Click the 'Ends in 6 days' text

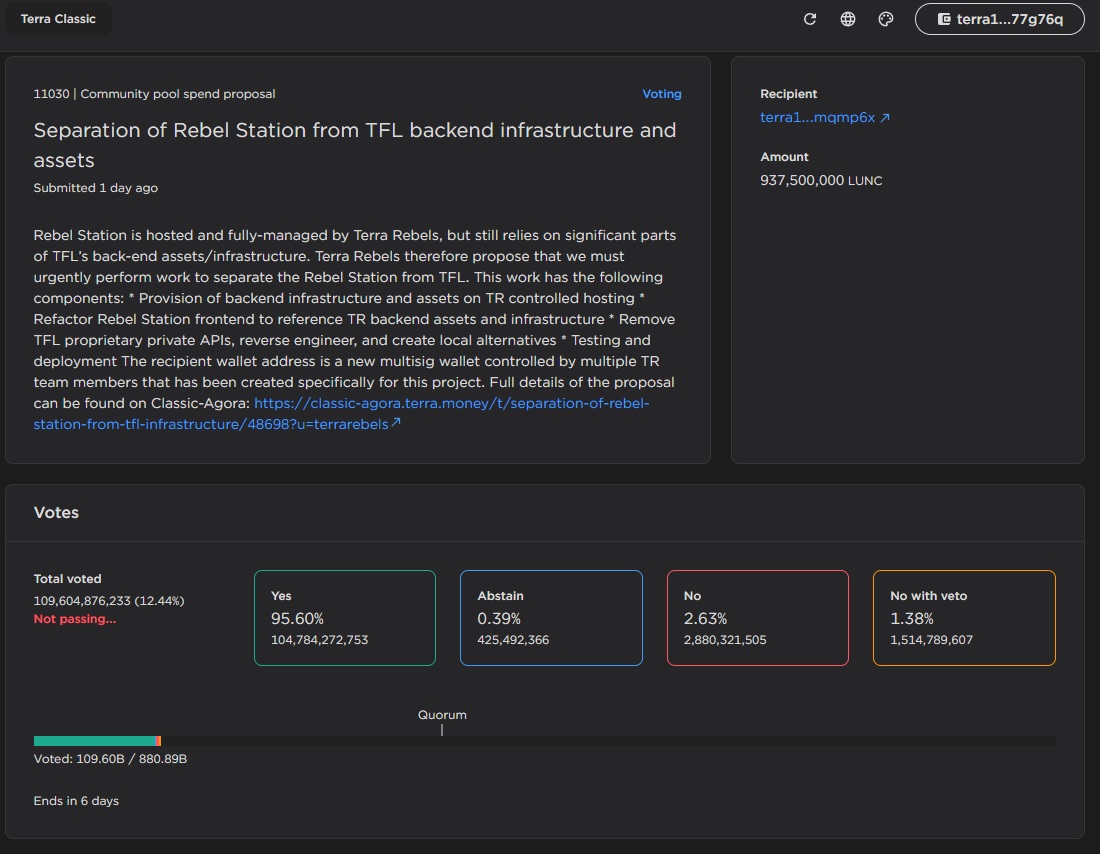click(76, 801)
